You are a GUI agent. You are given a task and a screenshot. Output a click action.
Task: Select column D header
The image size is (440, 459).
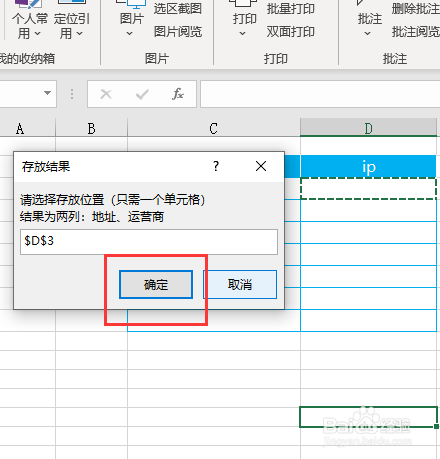pyautogui.click(x=368, y=128)
